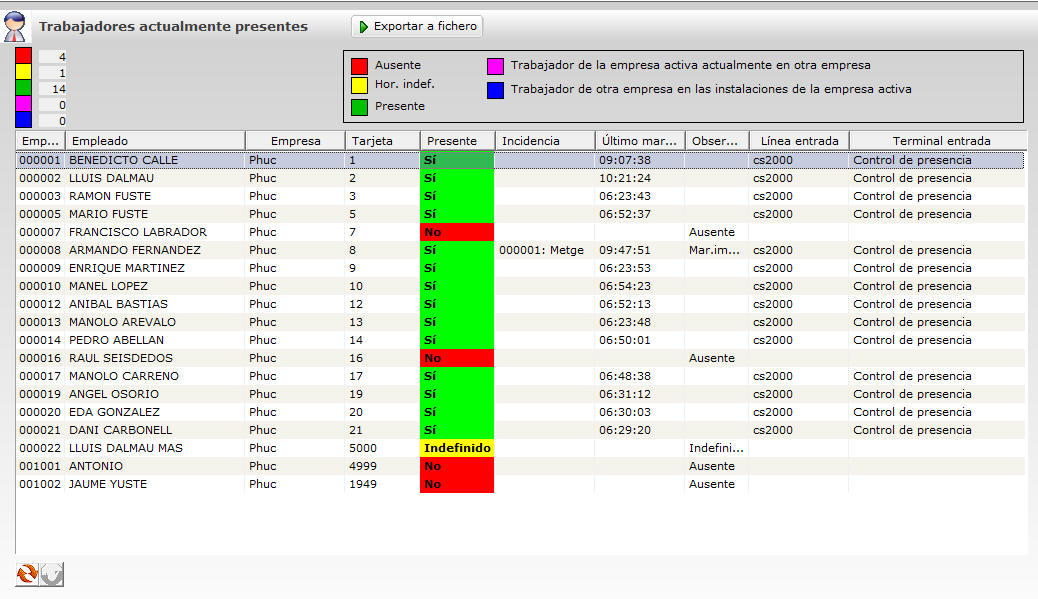Sort by the Línea entrada column header

(x=799, y=141)
